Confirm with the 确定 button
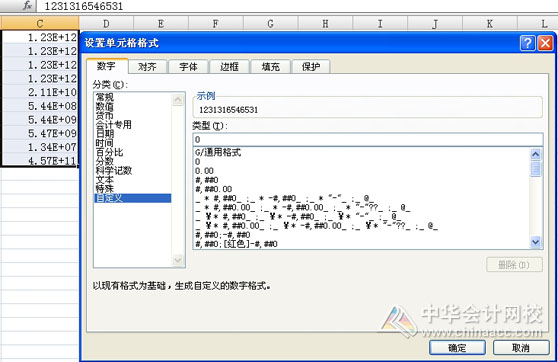This screenshot has width=558, height=362. tap(457, 347)
